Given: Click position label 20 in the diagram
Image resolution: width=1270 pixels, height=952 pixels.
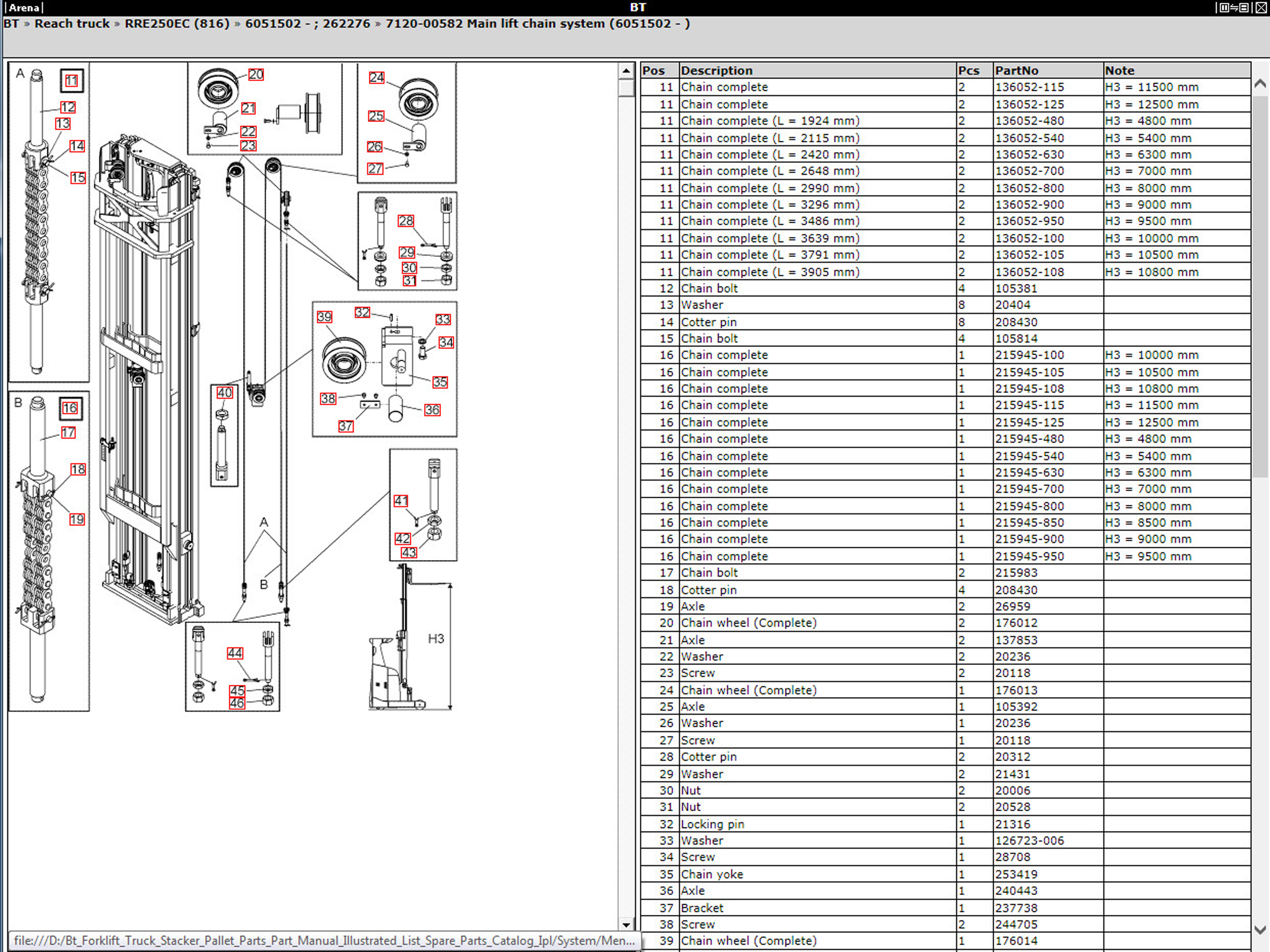Looking at the screenshot, I should click(x=256, y=75).
